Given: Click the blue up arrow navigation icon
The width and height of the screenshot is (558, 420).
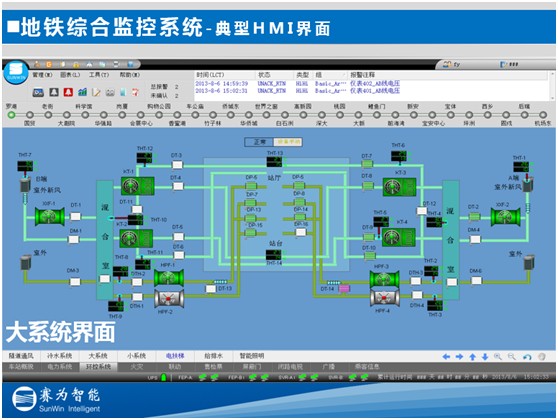Looking at the screenshot, I should [x=472, y=357].
